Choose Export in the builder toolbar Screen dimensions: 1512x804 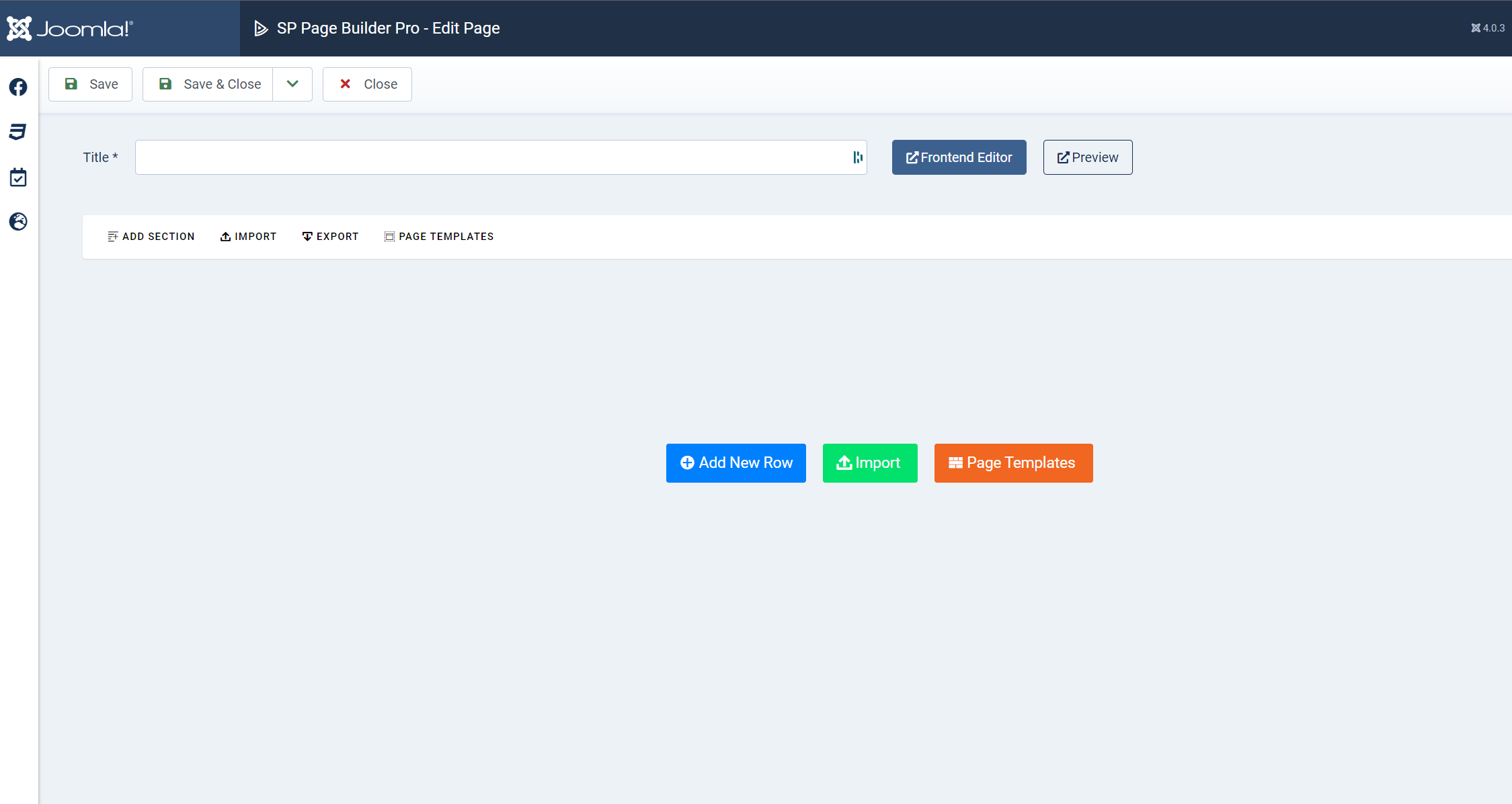click(331, 237)
